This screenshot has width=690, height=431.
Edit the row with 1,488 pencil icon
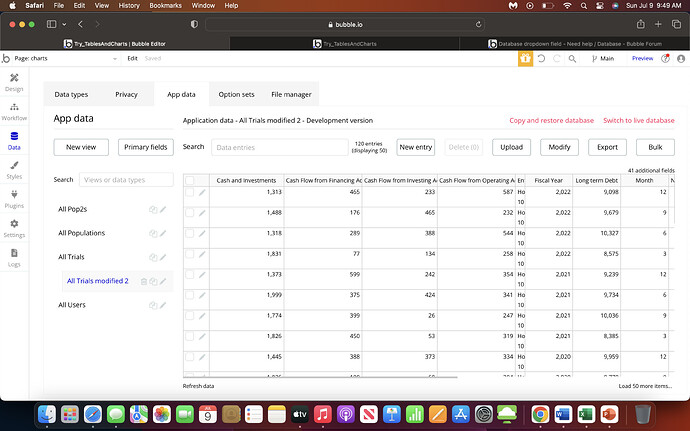click(202, 213)
